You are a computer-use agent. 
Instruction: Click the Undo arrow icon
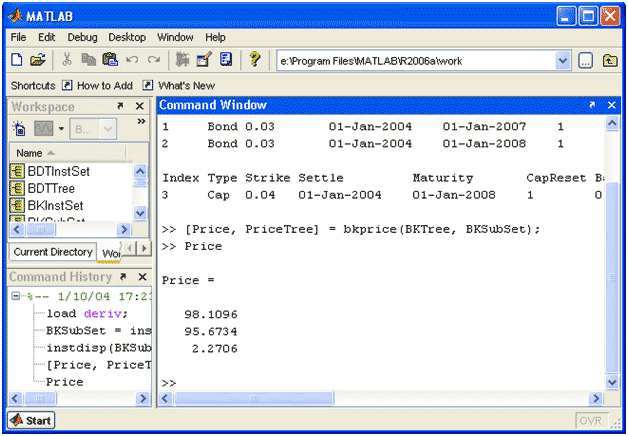132,60
